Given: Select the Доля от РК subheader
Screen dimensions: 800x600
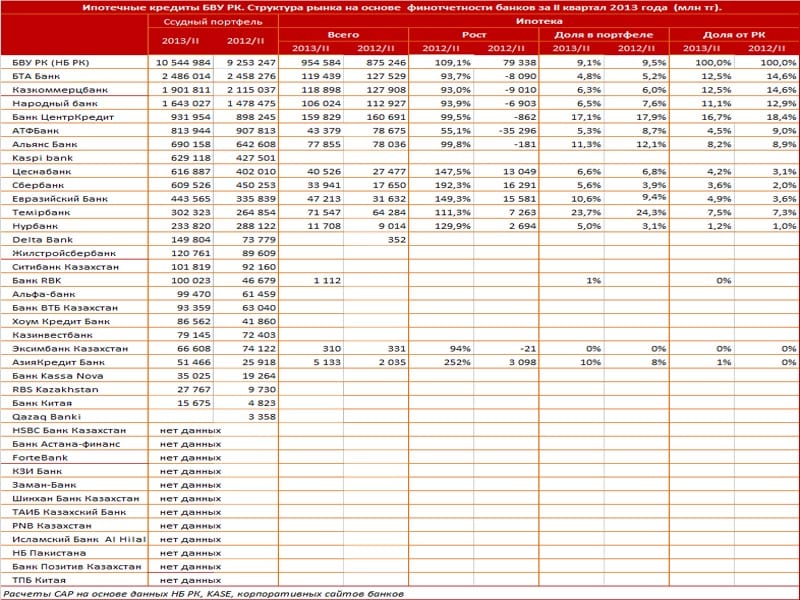Looking at the screenshot, I should point(734,35).
